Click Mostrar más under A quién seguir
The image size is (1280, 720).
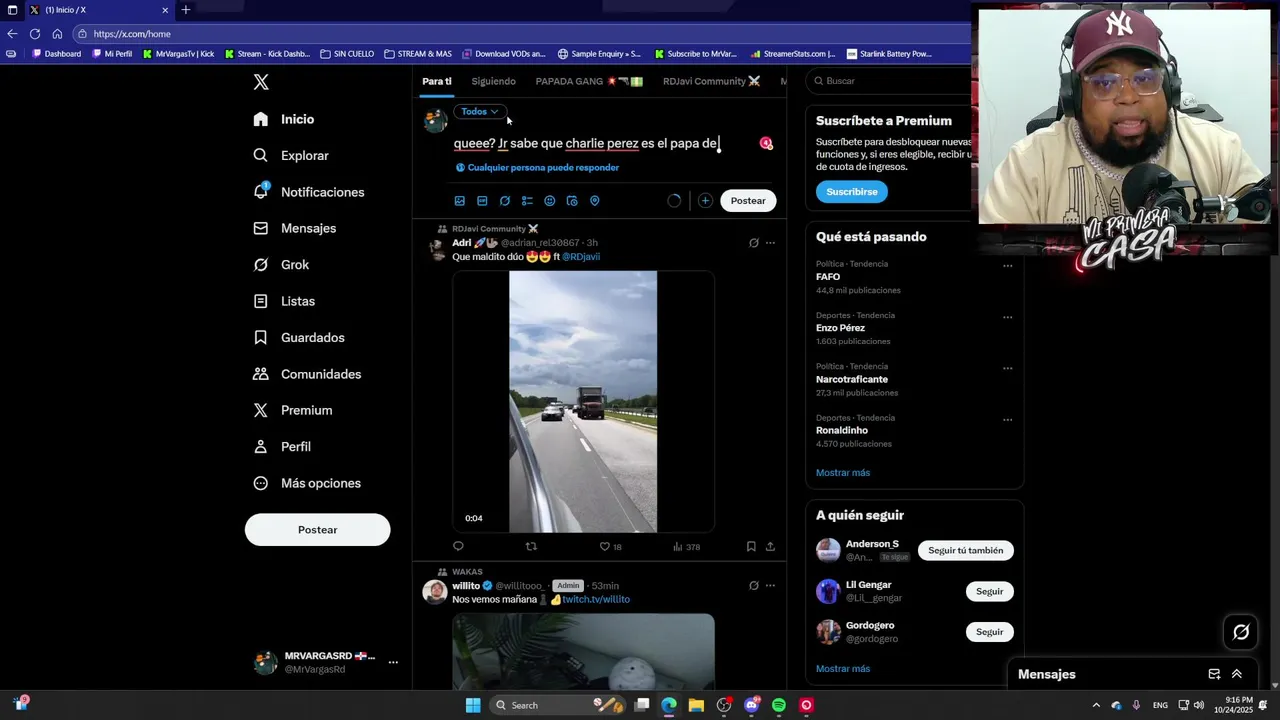843,669
